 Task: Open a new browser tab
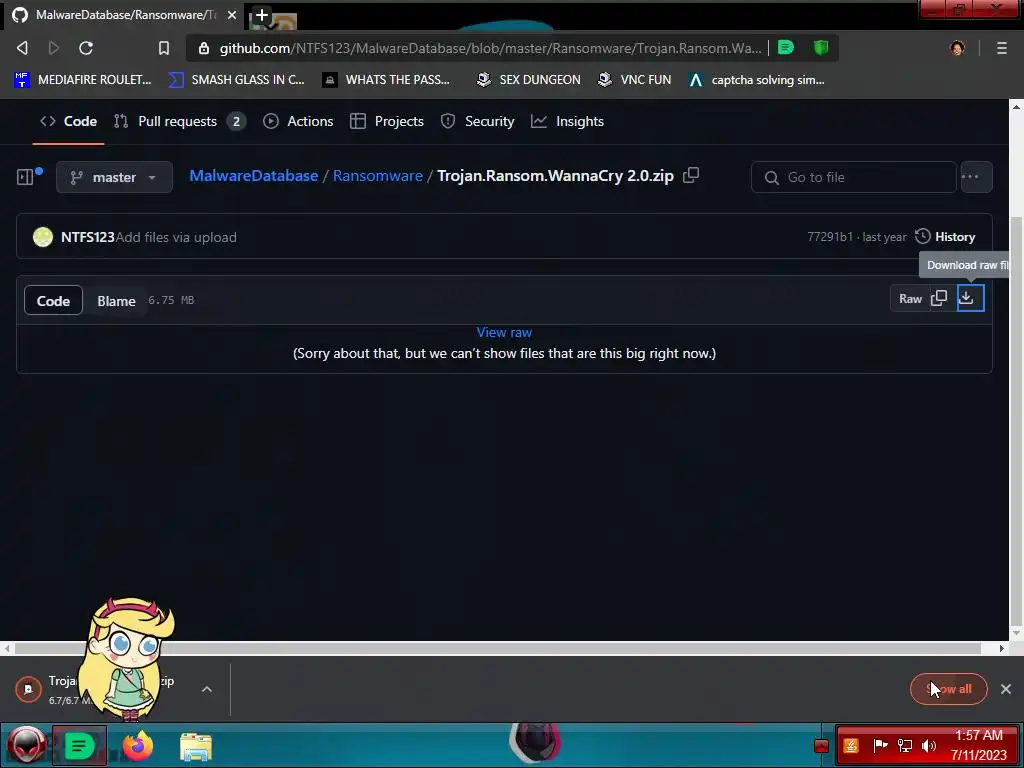tap(261, 15)
